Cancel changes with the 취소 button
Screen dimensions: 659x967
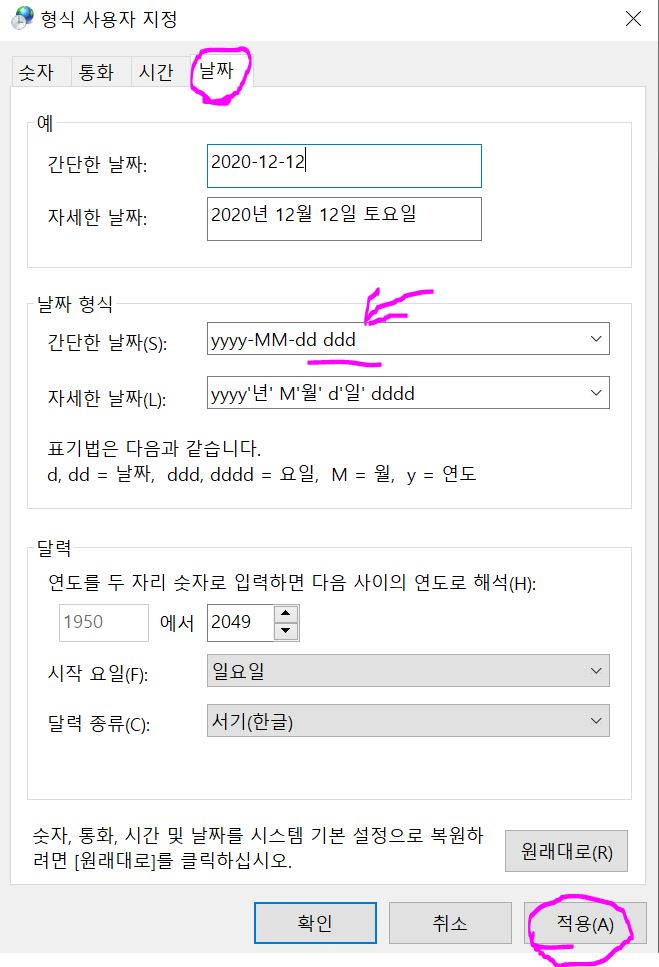pyautogui.click(x=450, y=923)
